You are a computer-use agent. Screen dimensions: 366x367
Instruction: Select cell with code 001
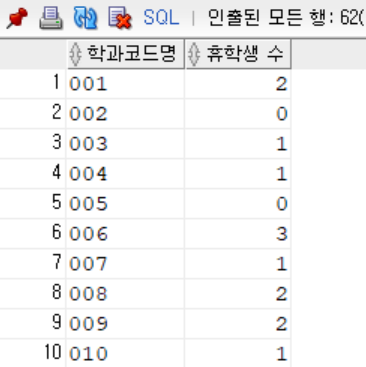pyautogui.click(x=125, y=84)
